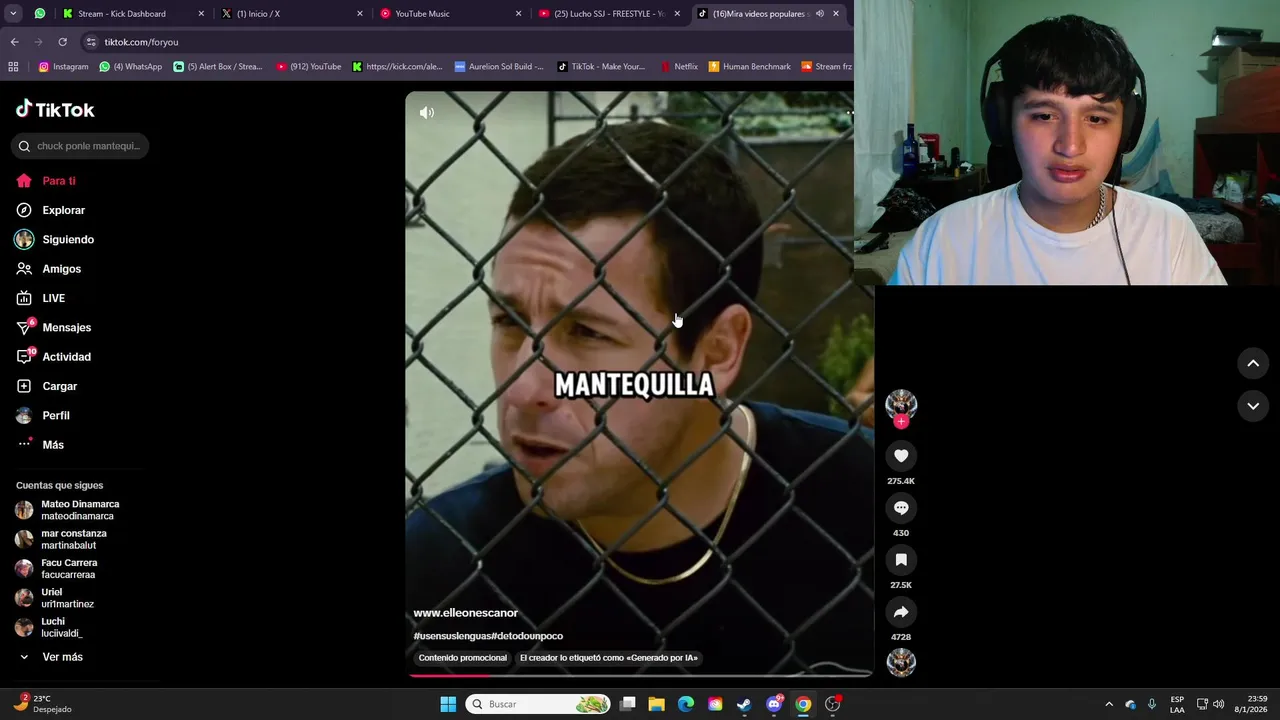Open Mateo Dinamarca's followed account
The width and height of the screenshot is (1280, 720).
tap(68, 510)
